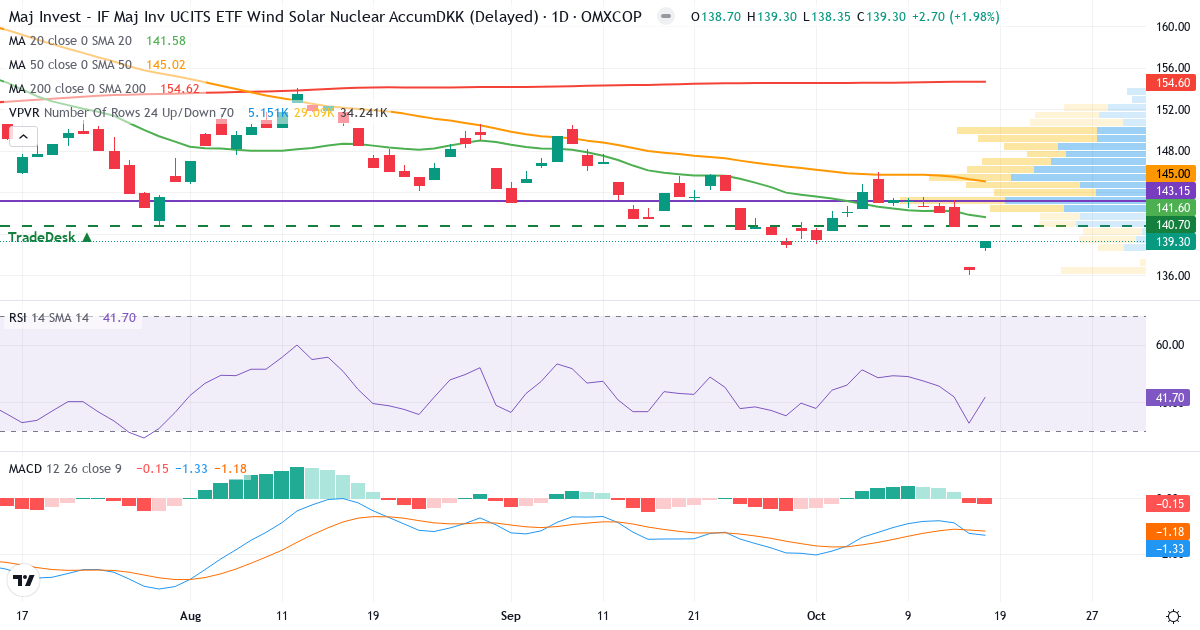This screenshot has height=630, width=1200.
Task: Click the 143.15 purple price axis label
Action: [1172, 190]
